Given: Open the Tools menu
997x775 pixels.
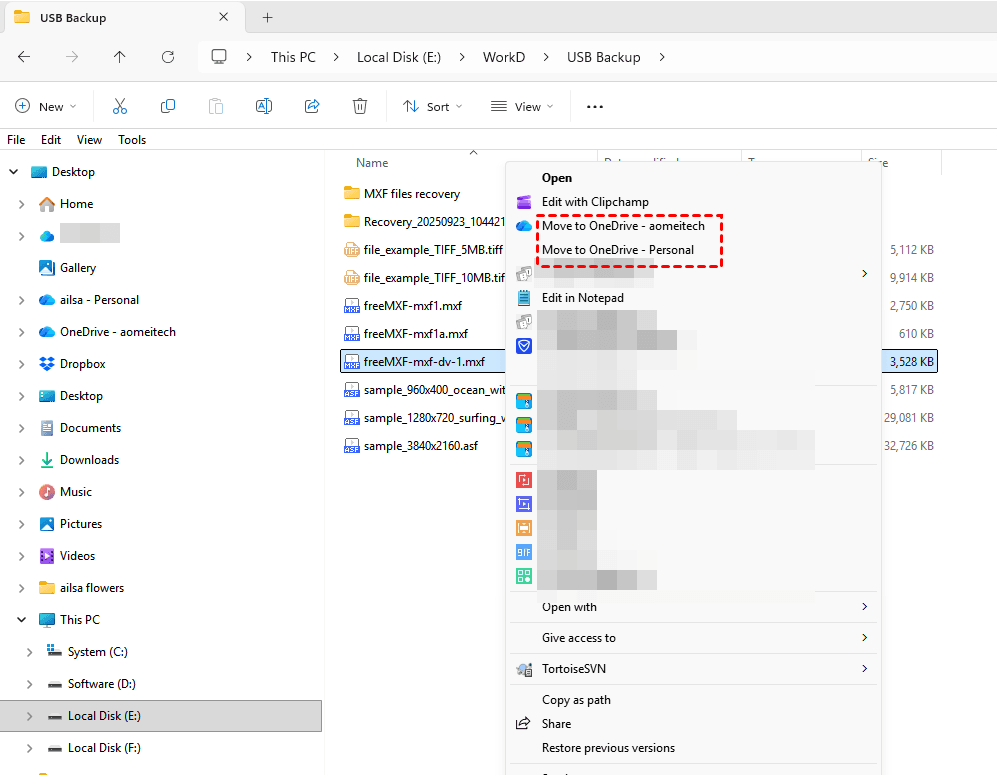Looking at the screenshot, I should pos(132,140).
